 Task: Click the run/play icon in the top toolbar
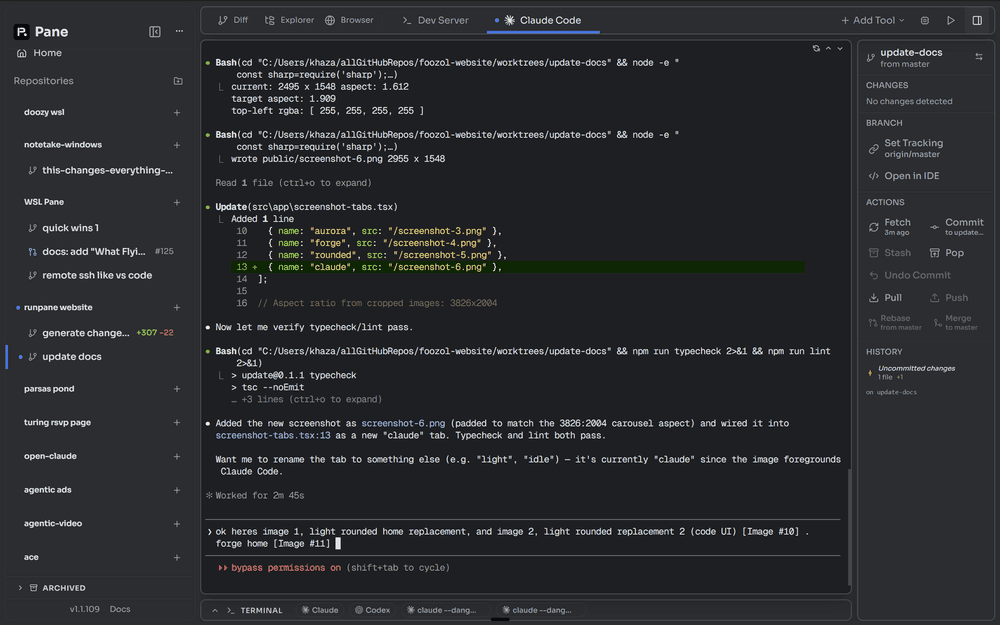951,19
